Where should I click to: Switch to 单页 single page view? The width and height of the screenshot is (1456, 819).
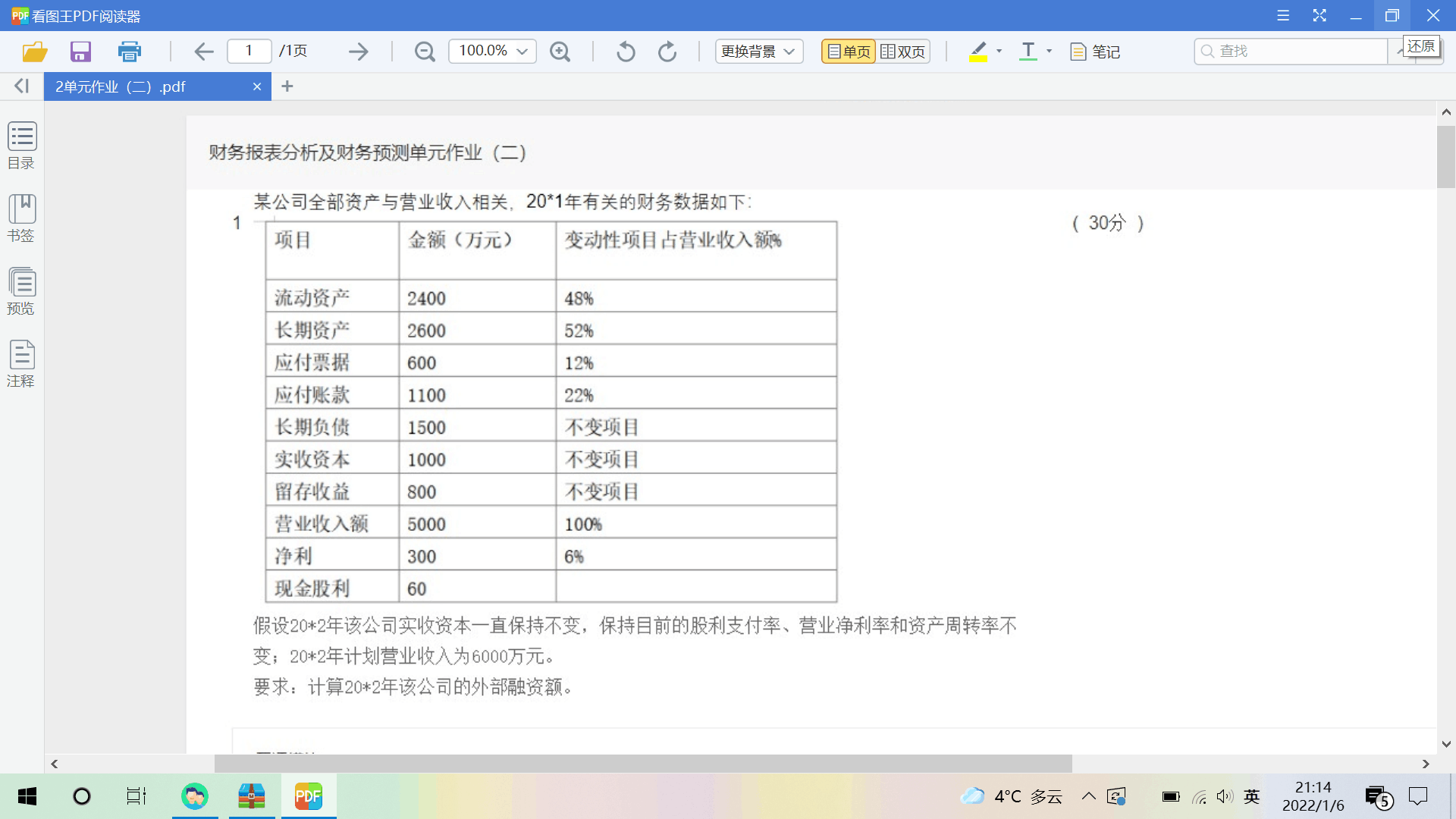[849, 52]
